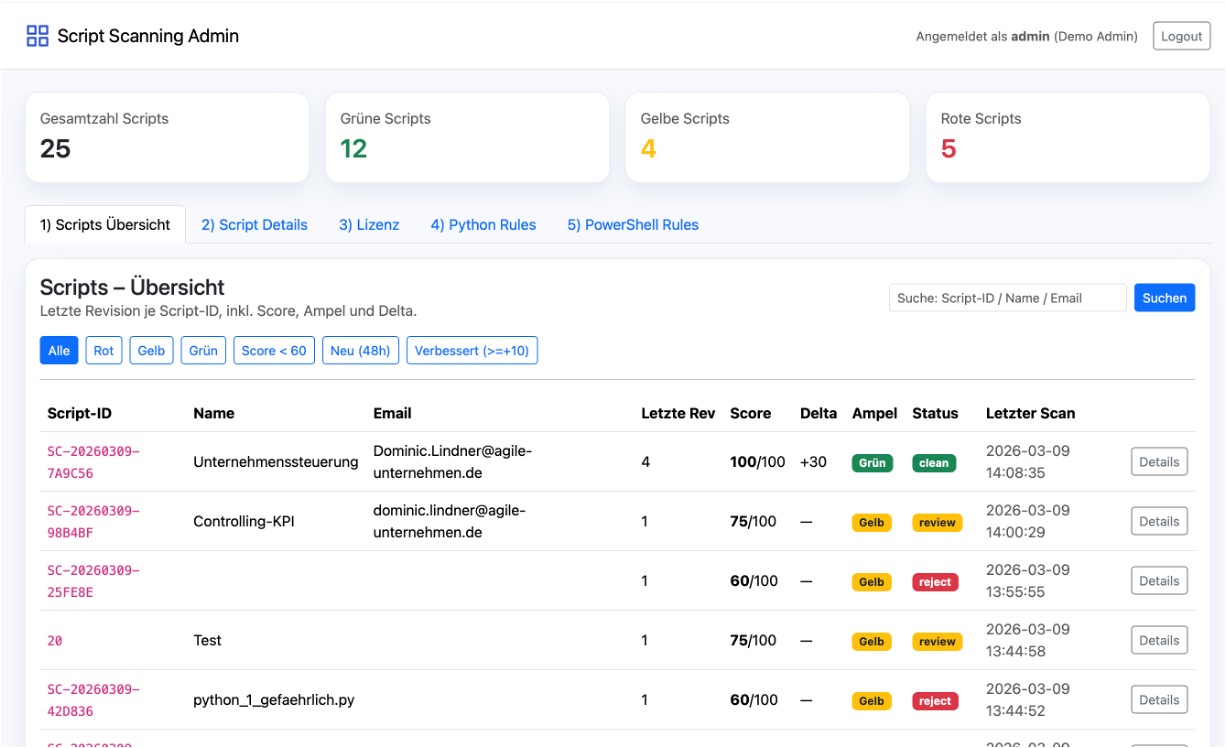Focus the Script-ID / Name / Email search field
Screen dimensions: 1226x748
pyautogui.click(x=1007, y=298)
